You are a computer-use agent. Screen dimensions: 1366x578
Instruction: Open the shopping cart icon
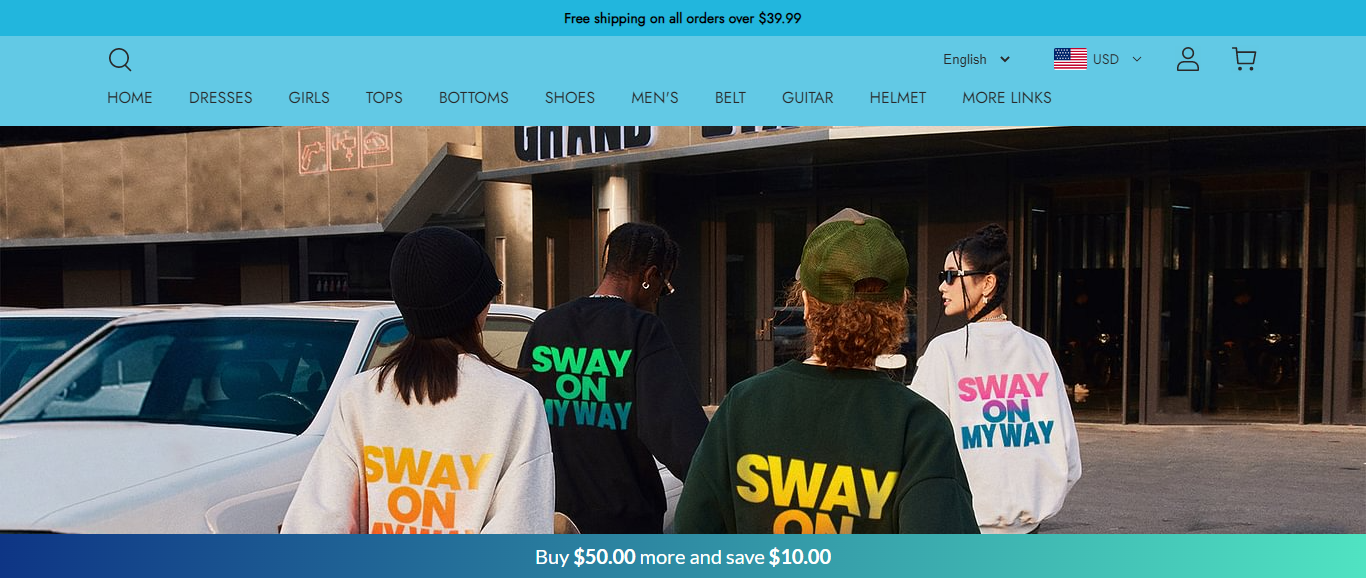pos(1244,59)
